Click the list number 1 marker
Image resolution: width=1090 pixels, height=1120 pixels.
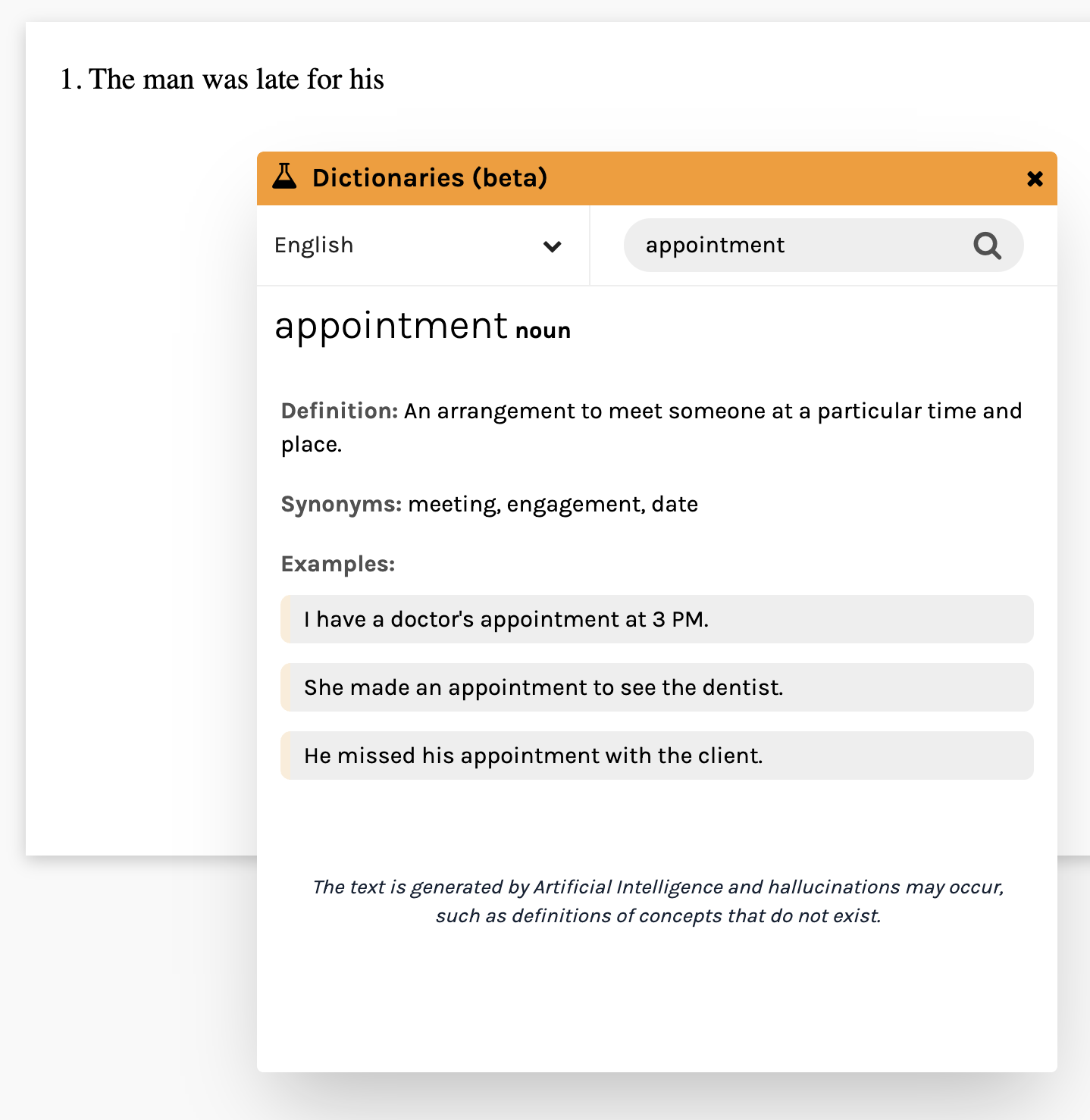tap(70, 80)
